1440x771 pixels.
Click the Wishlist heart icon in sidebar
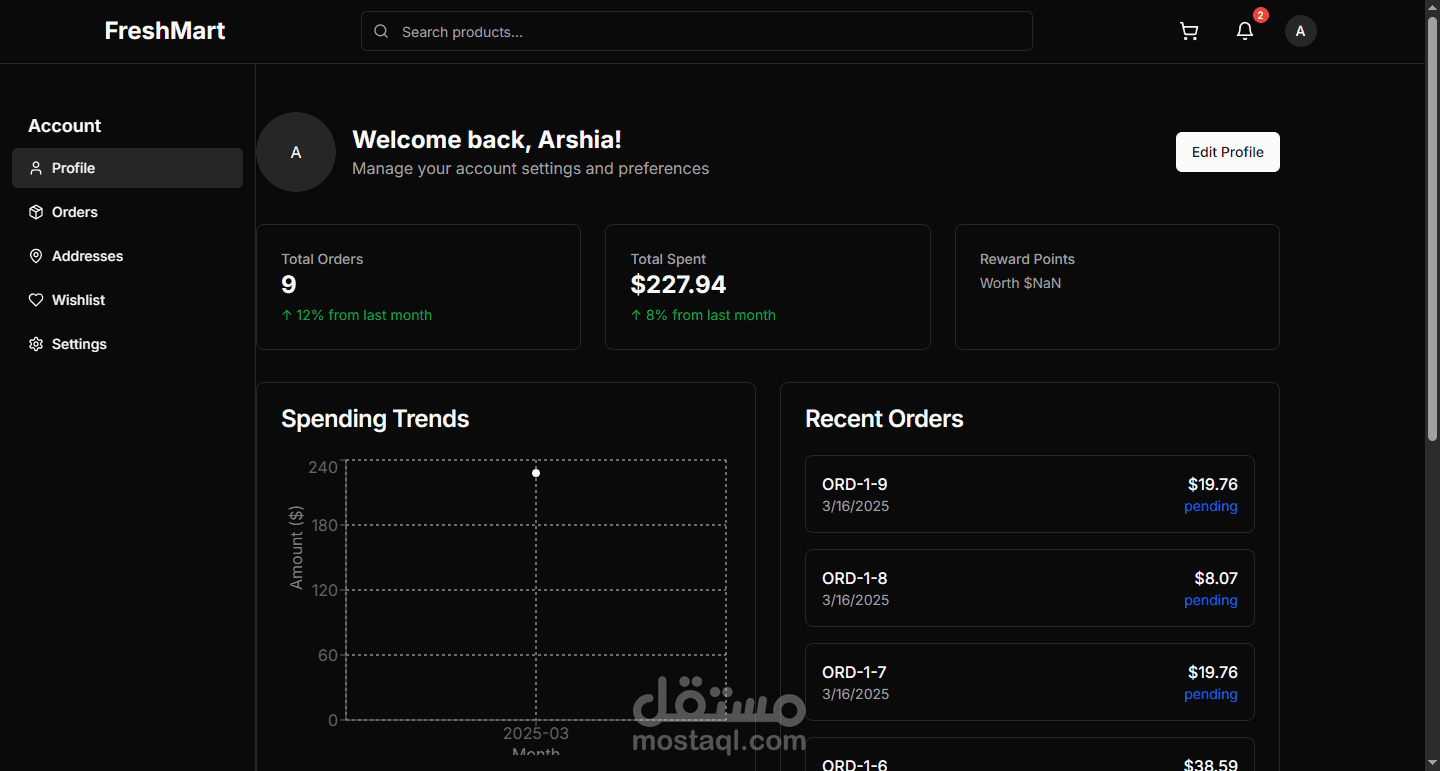(36, 300)
